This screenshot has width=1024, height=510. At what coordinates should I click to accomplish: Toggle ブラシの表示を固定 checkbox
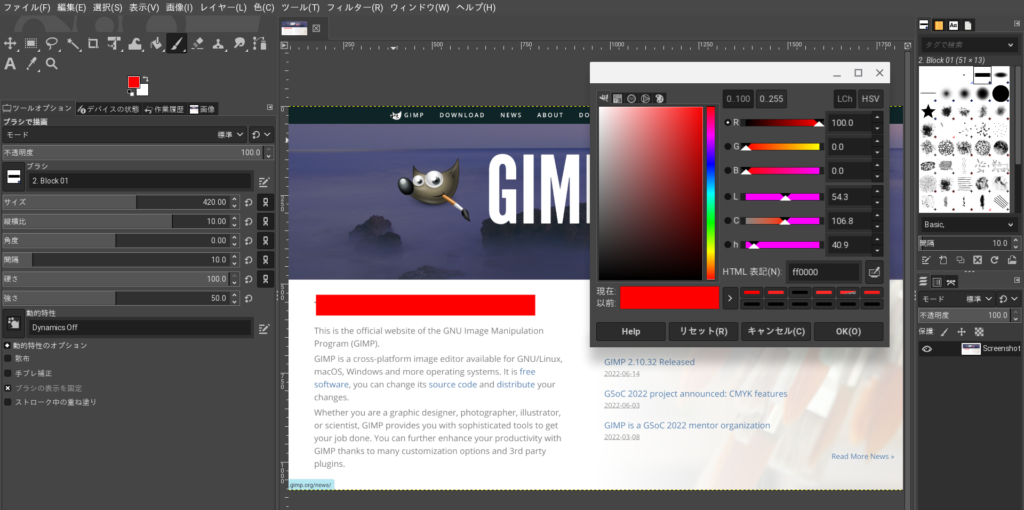click(x=8, y=387)
